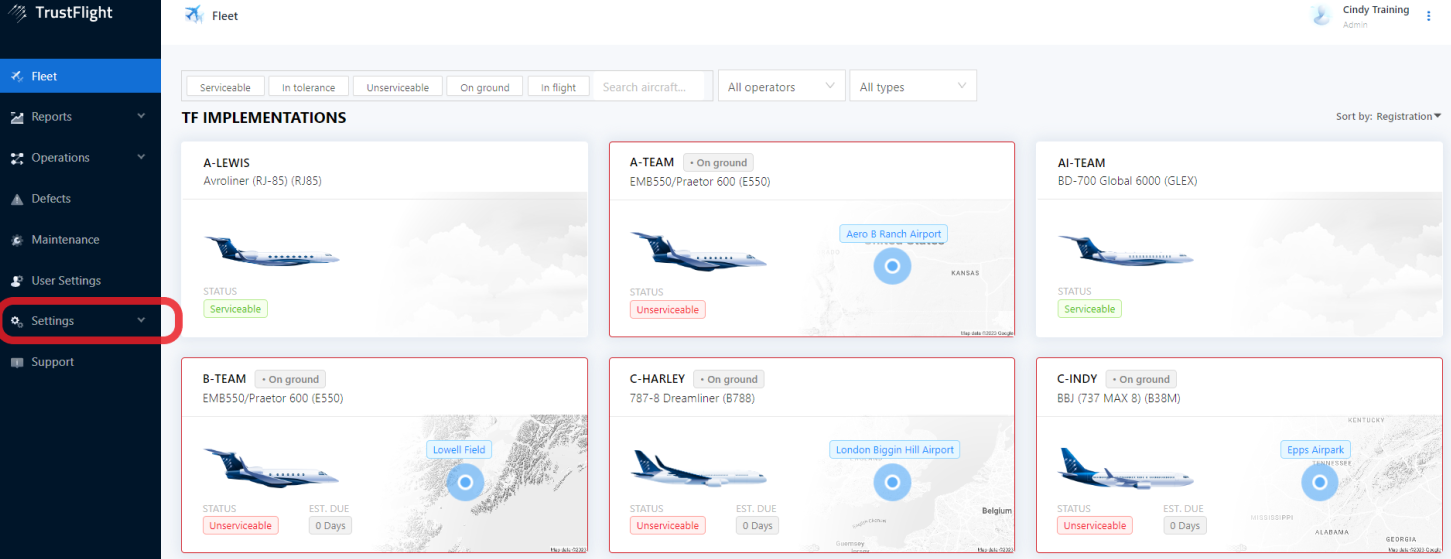Click the Defects warning triangle icon
The image size is (1451, 559).
[17, 199]
